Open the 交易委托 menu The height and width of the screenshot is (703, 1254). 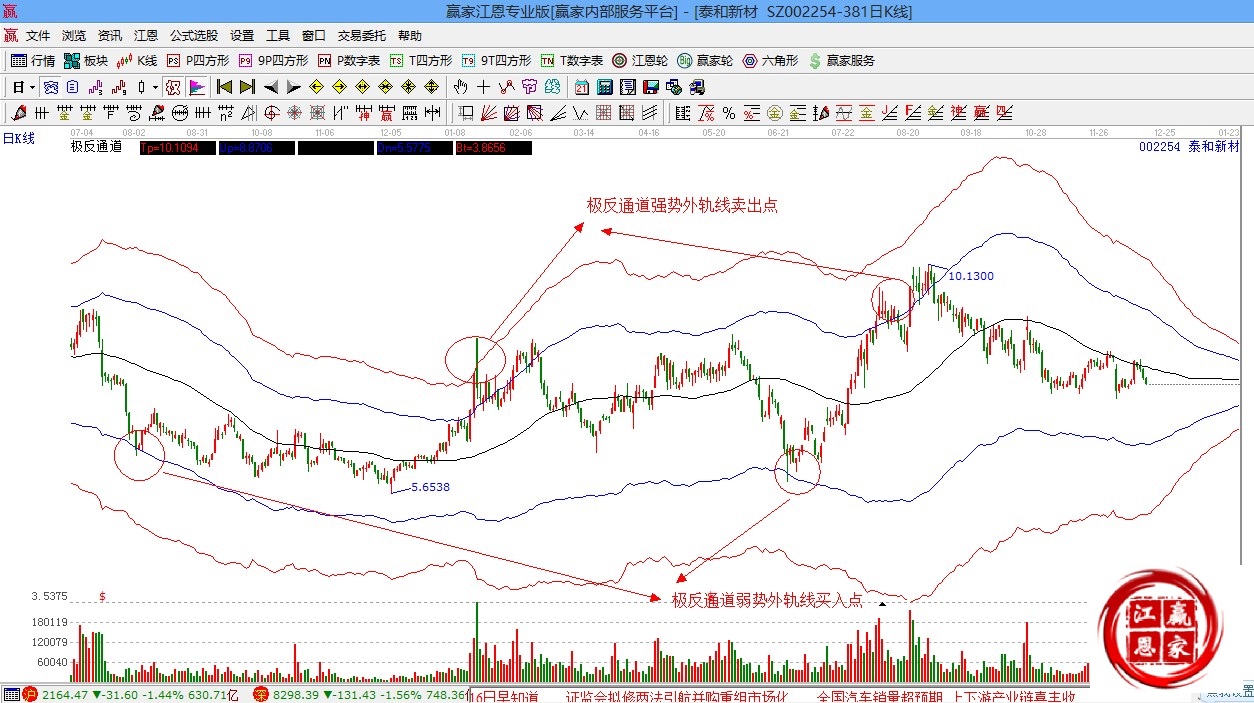[362, 36]
